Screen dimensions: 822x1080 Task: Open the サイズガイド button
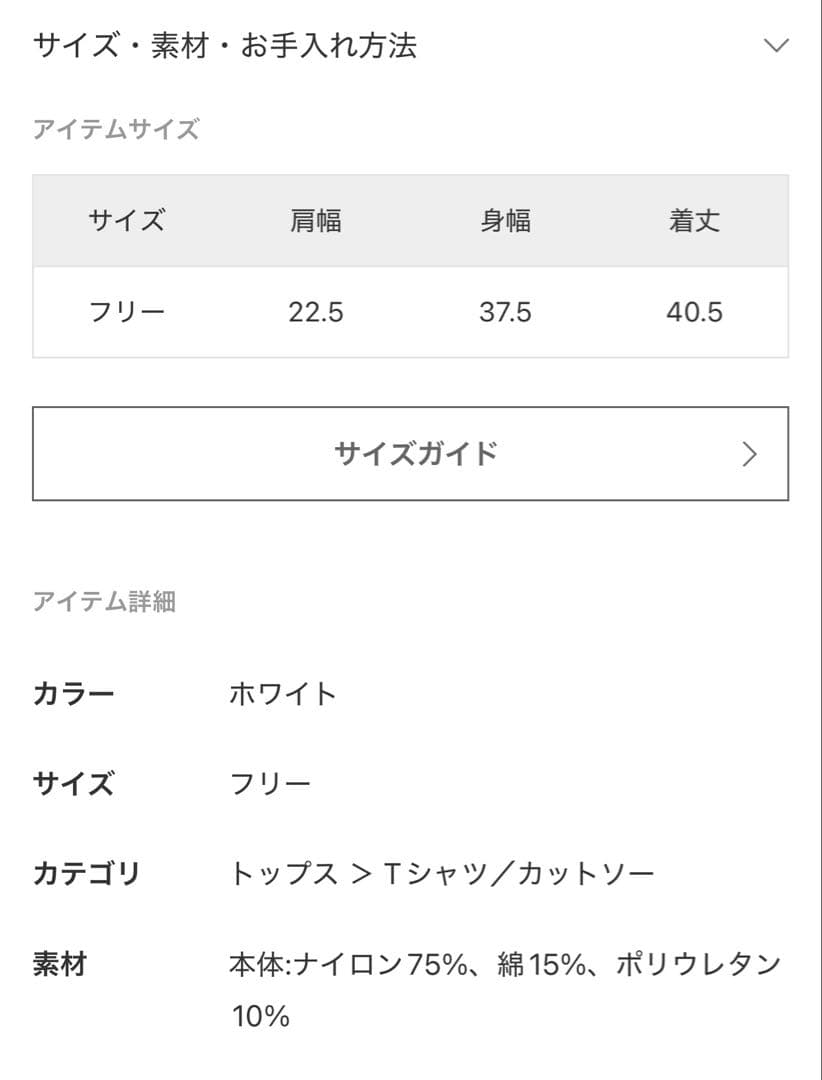pos(410,454)
